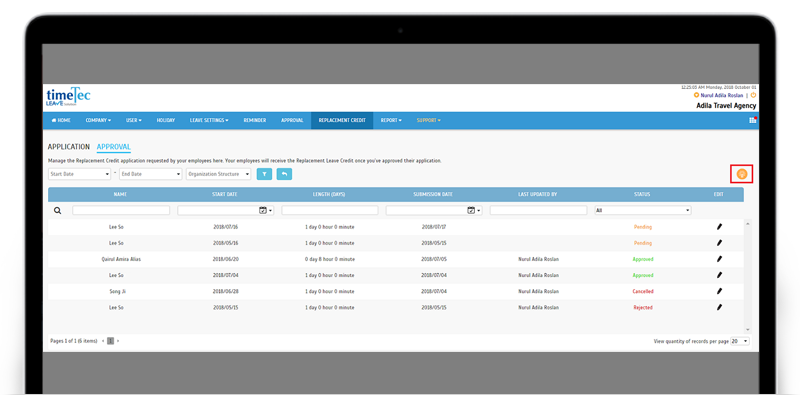Open the End Date filter dropdown
The height and width of the screenshot is (395, 800).
(x=151, y=174)
